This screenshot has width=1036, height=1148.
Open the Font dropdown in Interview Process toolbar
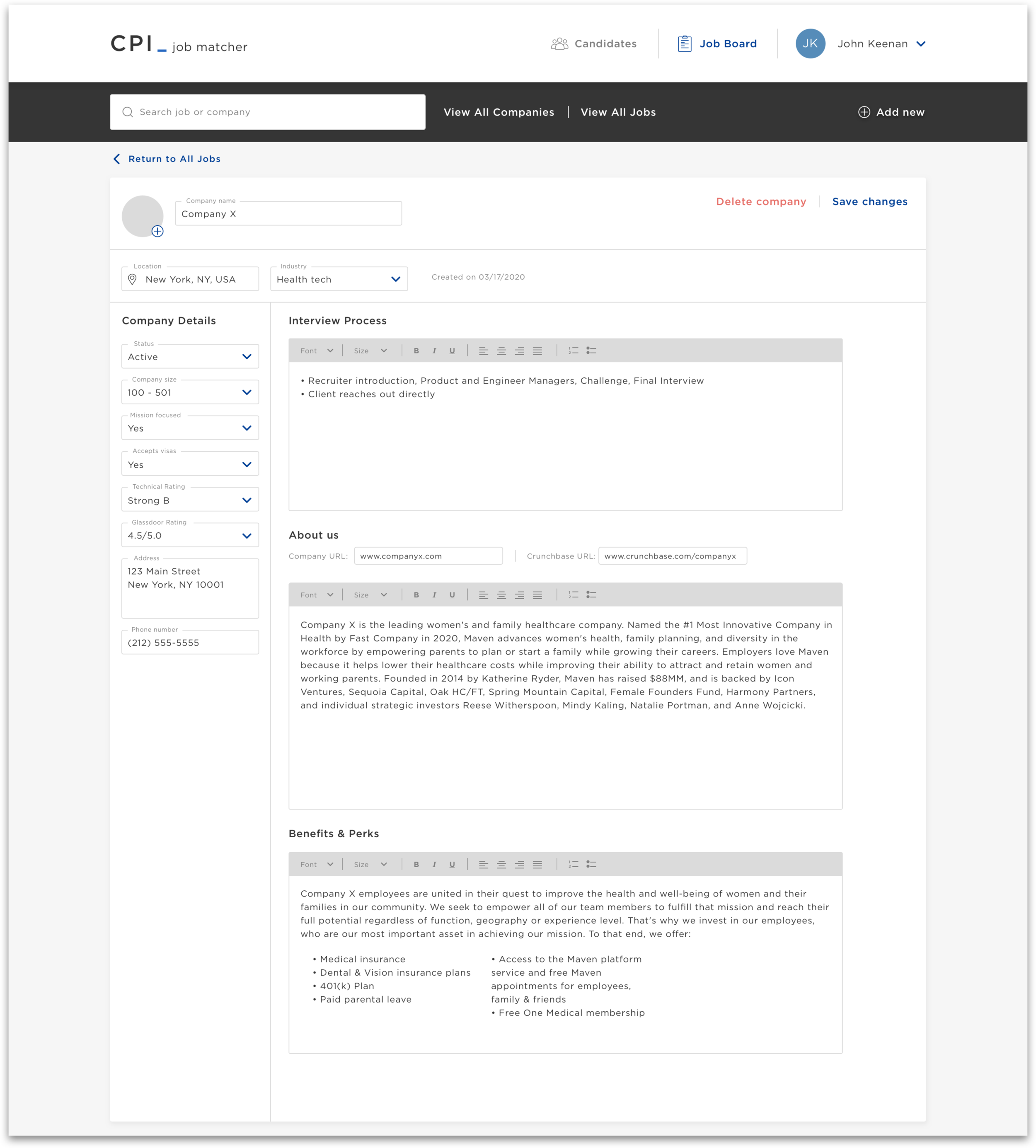317,350
